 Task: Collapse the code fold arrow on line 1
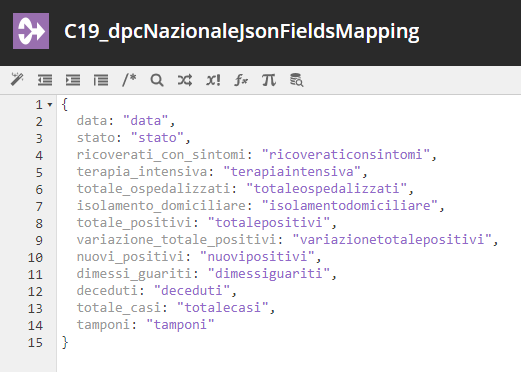tap(50, 105)
